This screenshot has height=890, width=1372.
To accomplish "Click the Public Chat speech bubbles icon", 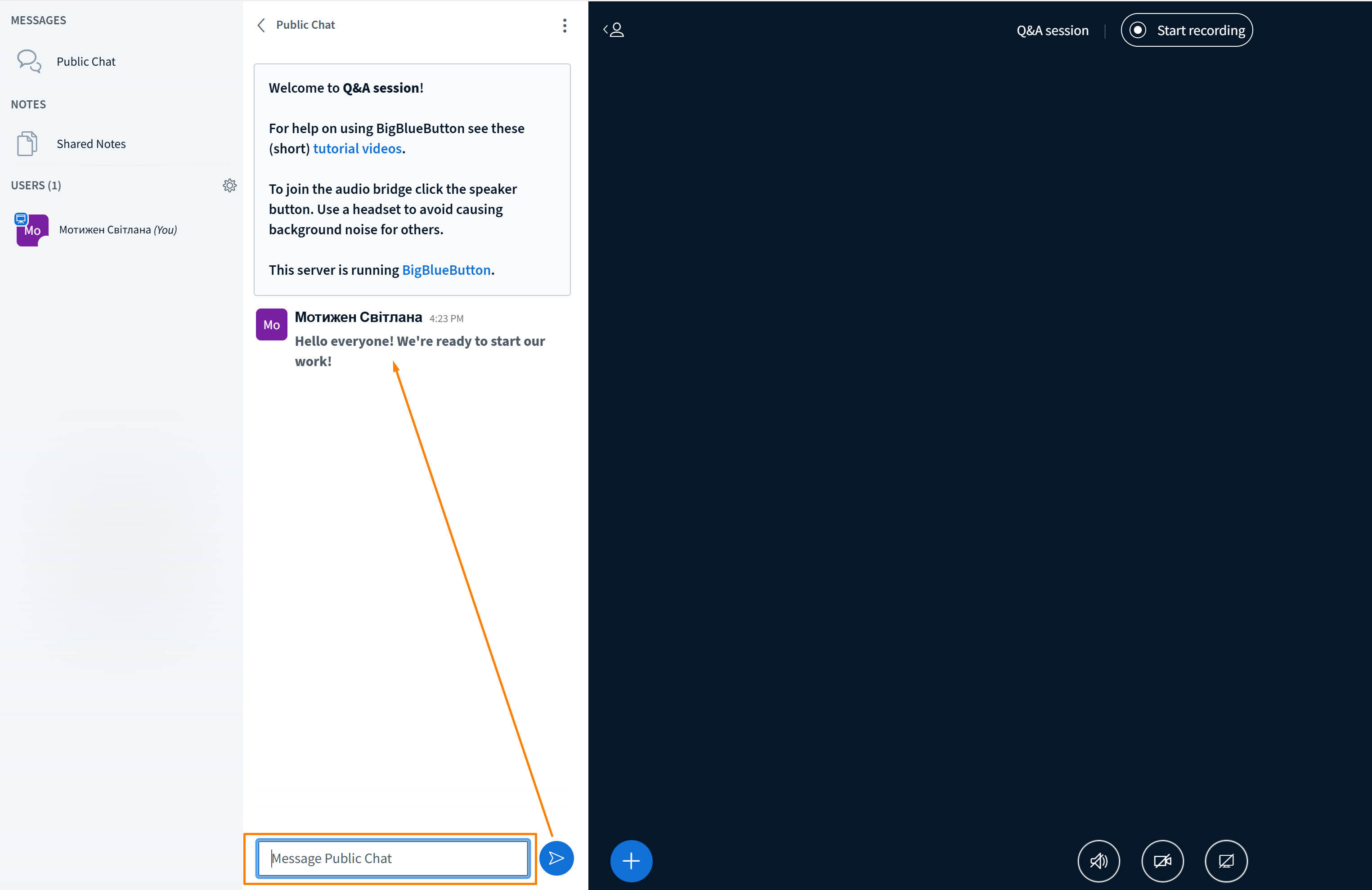I will click(29, 61).
